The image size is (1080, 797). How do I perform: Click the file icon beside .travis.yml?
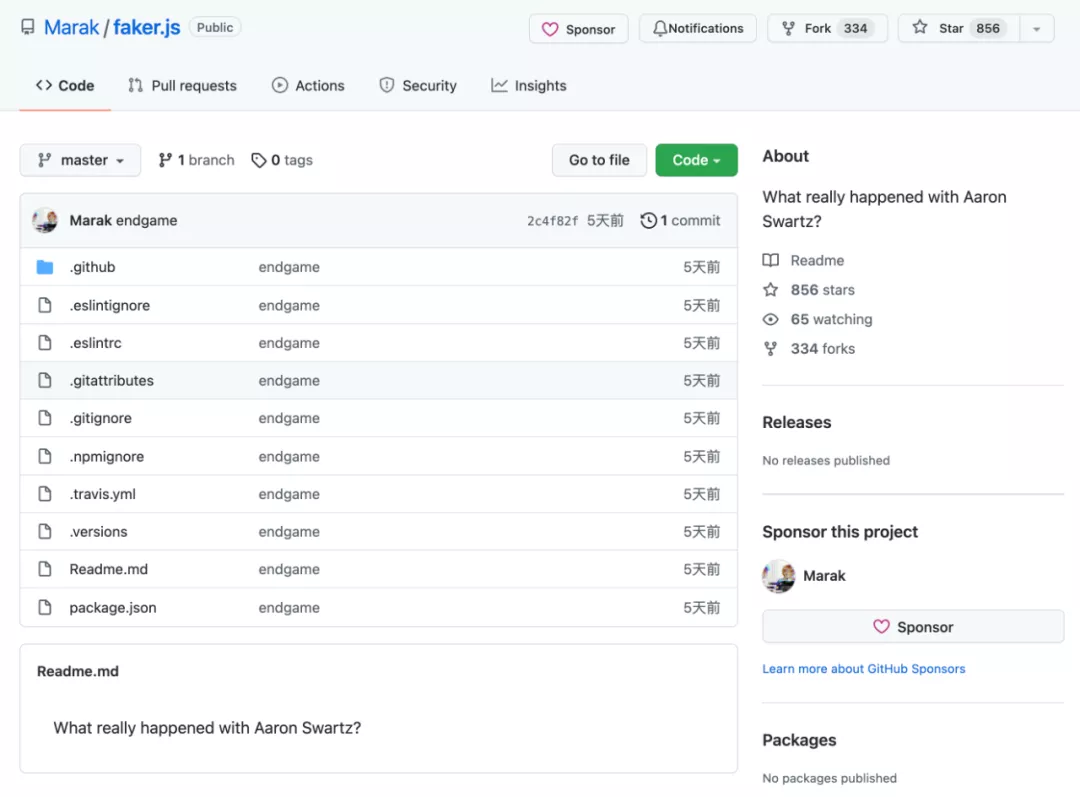click(x=45, y=494)
